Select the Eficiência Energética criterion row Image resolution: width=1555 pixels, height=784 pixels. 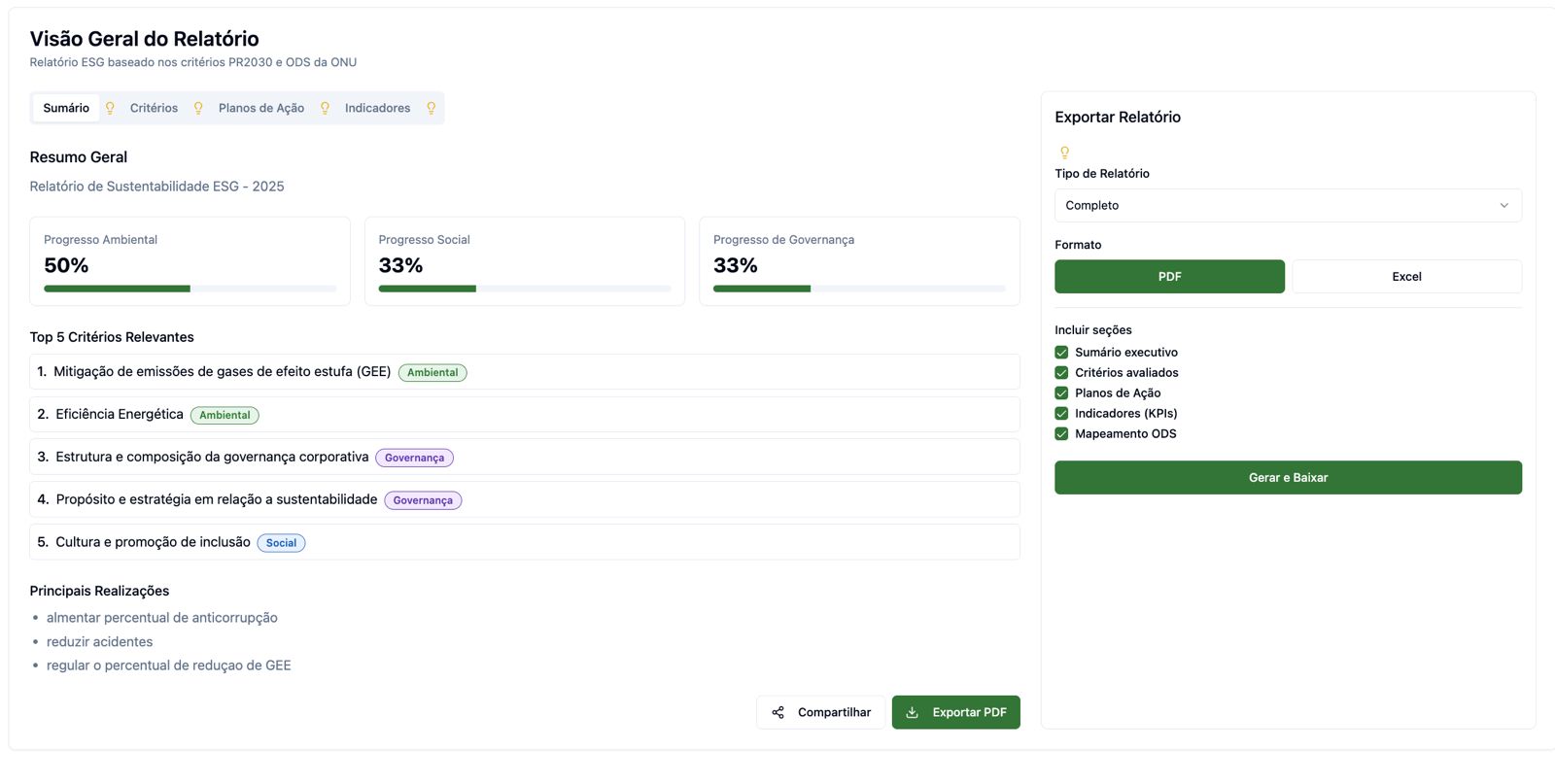point(524,415)
